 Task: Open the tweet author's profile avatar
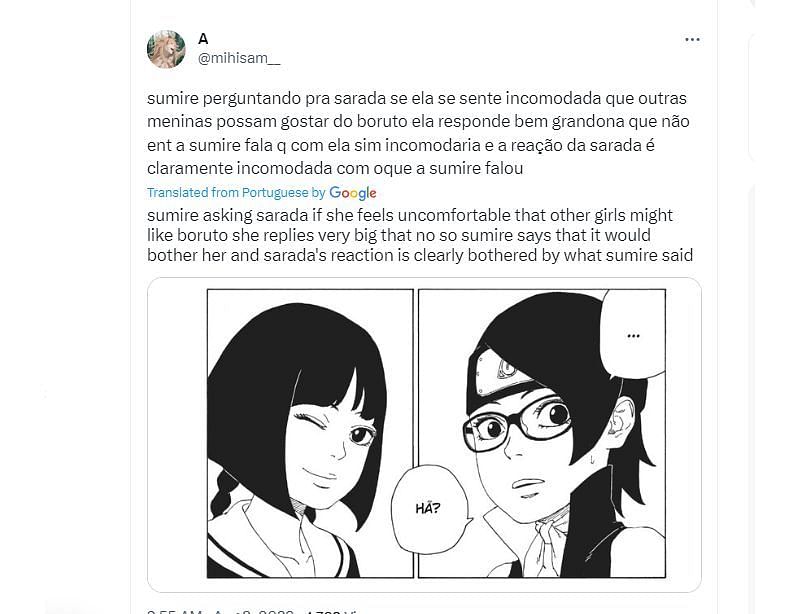[x=166, y=49]
